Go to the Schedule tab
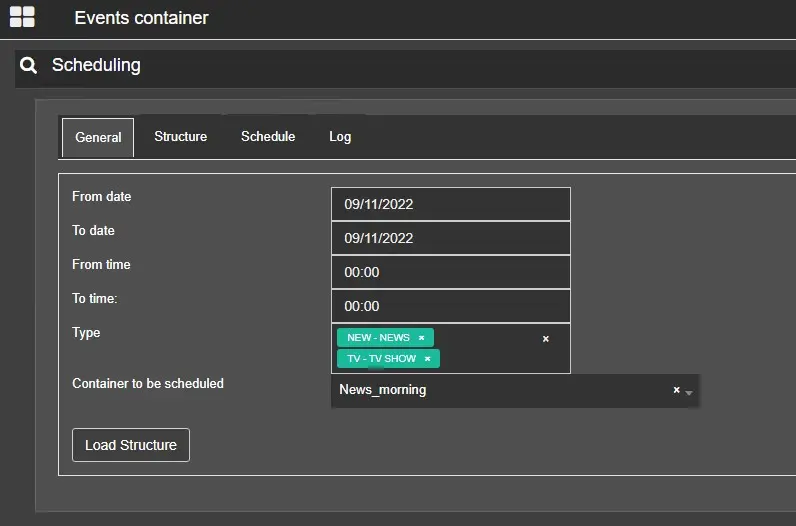 point(268,137)
